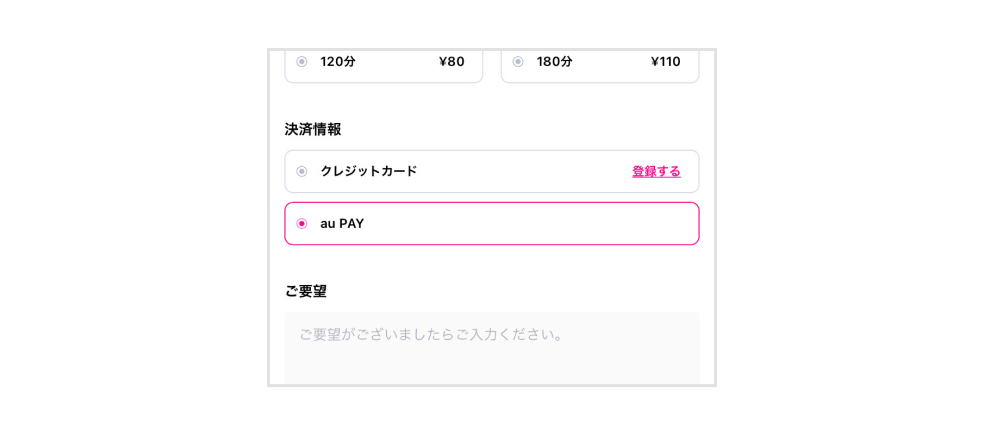Click the placeholder text ご要望がございましたらご入力ください

(x=430, y=335)
